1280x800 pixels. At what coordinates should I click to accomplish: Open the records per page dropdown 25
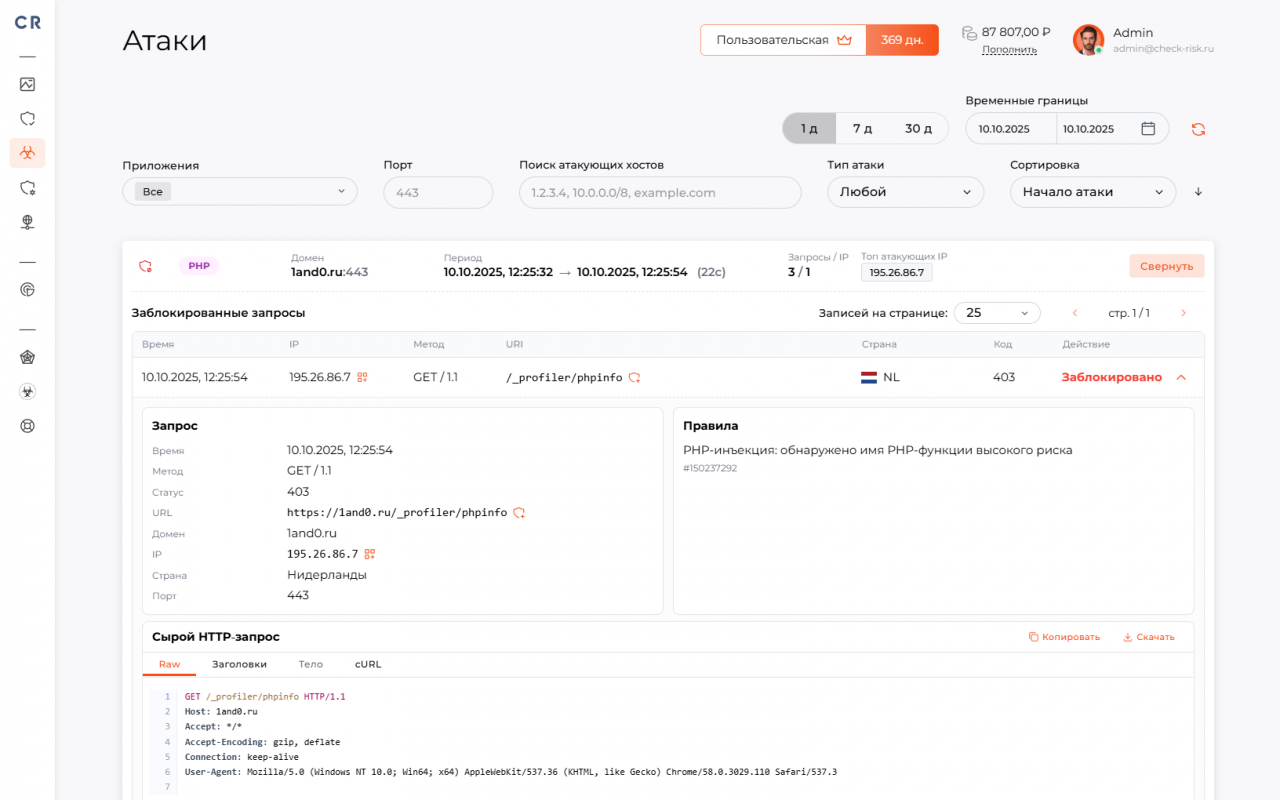(997, 313)
